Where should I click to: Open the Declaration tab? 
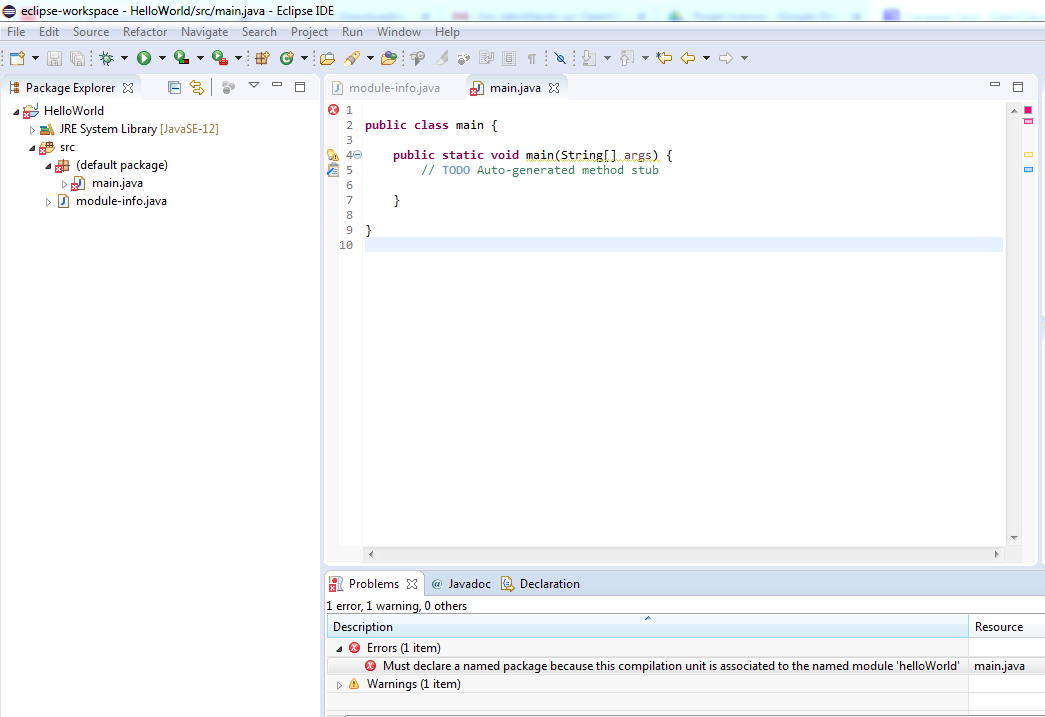540,584
